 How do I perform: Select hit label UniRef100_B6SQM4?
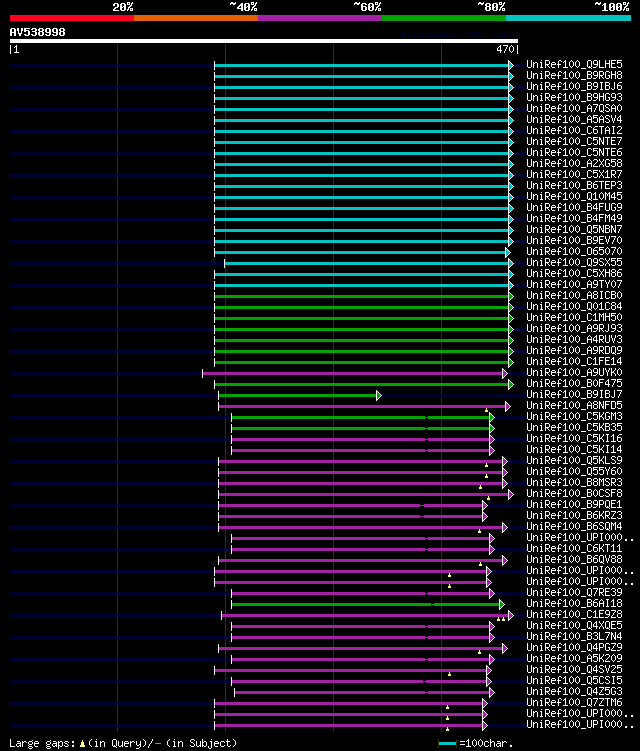click(574, 527)
